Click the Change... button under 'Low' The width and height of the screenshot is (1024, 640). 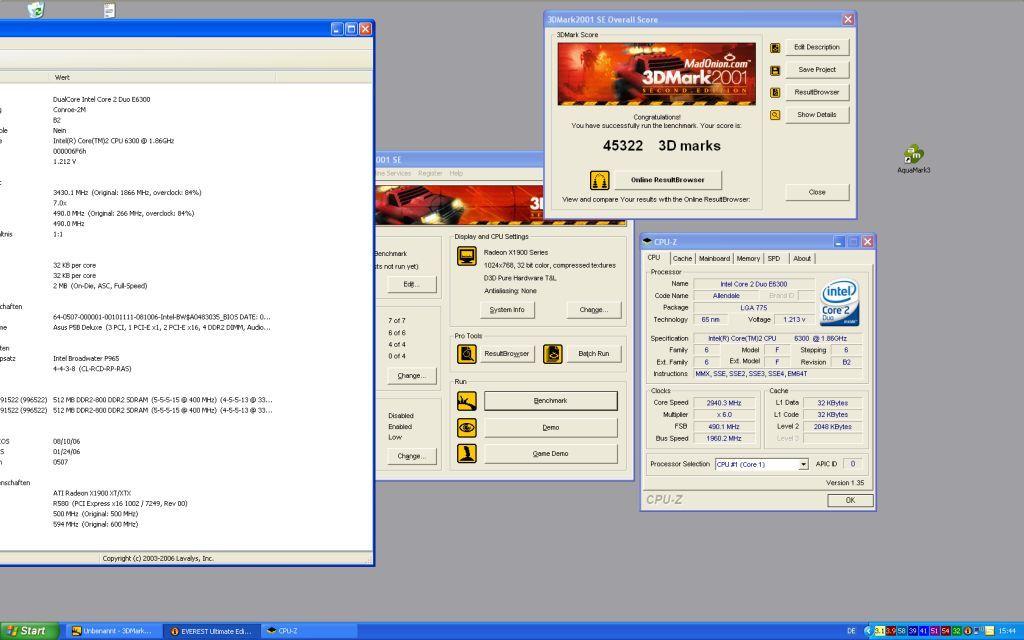pos(411,456)
